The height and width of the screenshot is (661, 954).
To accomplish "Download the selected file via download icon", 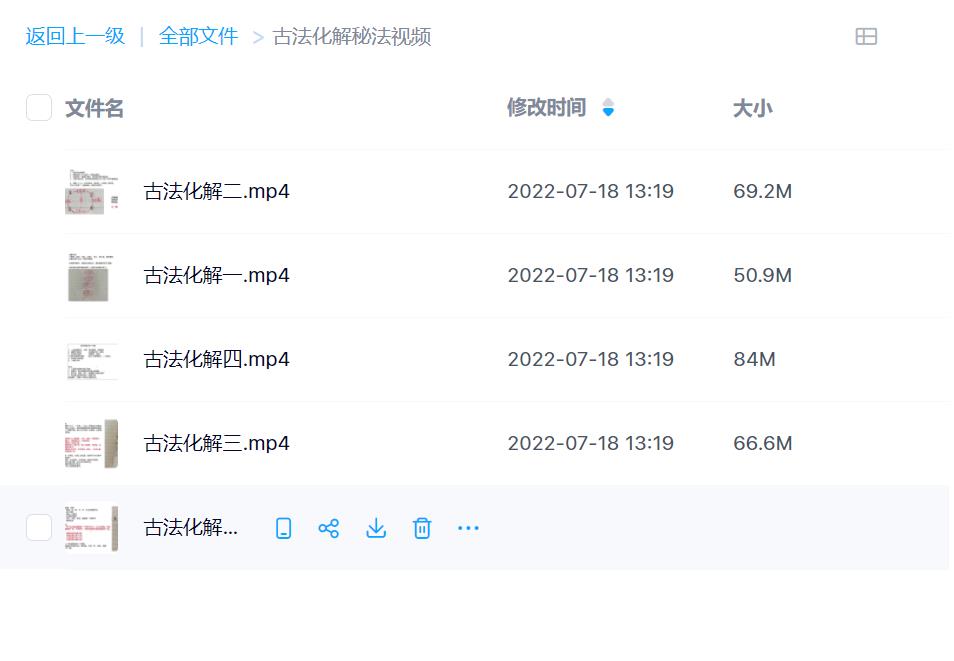I will pos(376,528).
